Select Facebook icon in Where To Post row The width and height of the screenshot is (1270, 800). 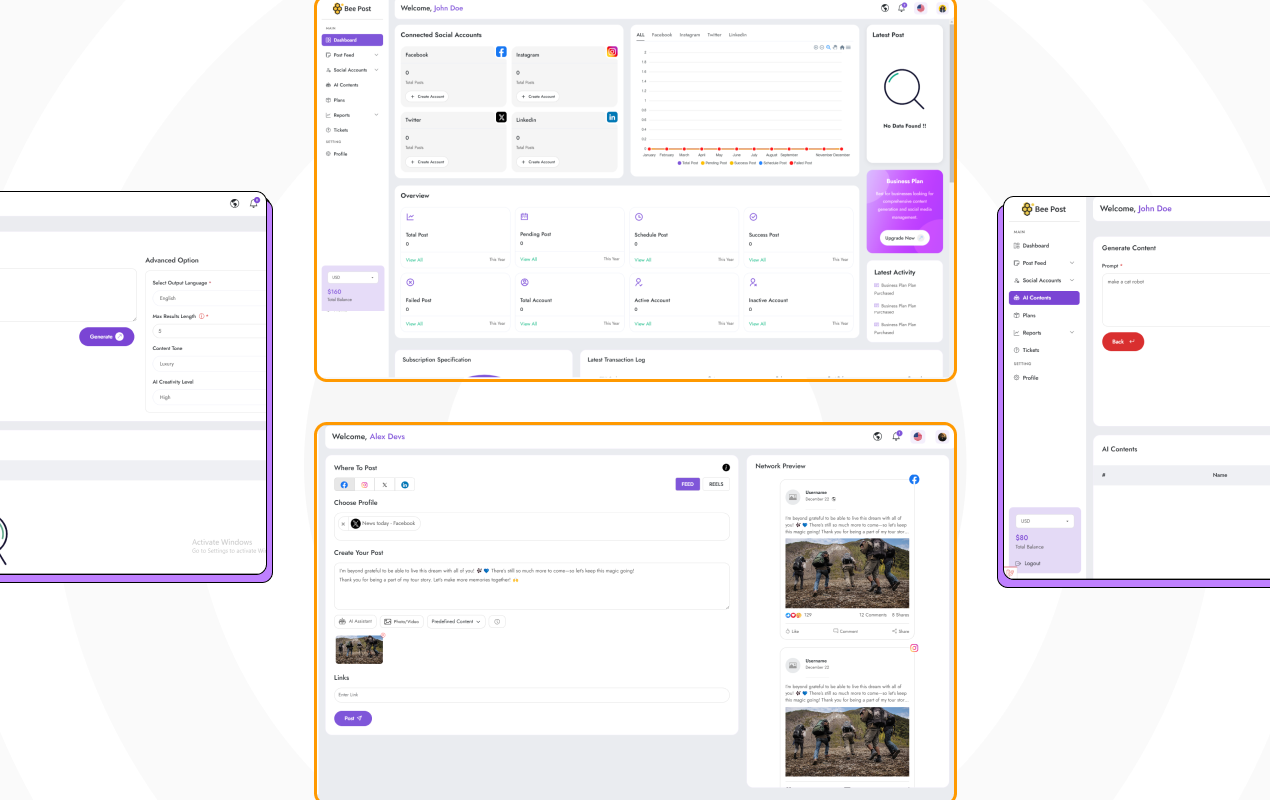[344, 484]
